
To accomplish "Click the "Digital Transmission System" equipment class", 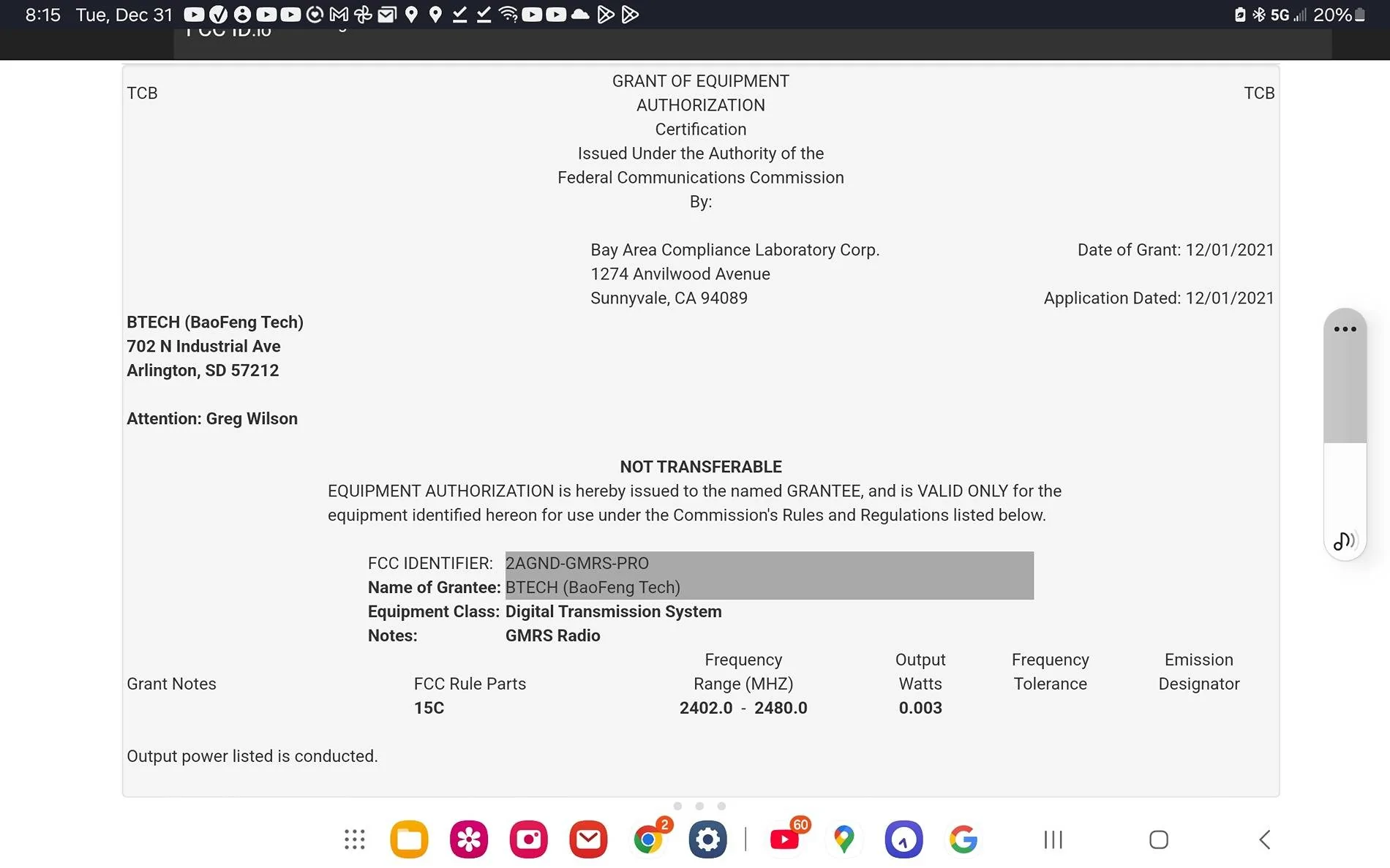I will point(614,612).
